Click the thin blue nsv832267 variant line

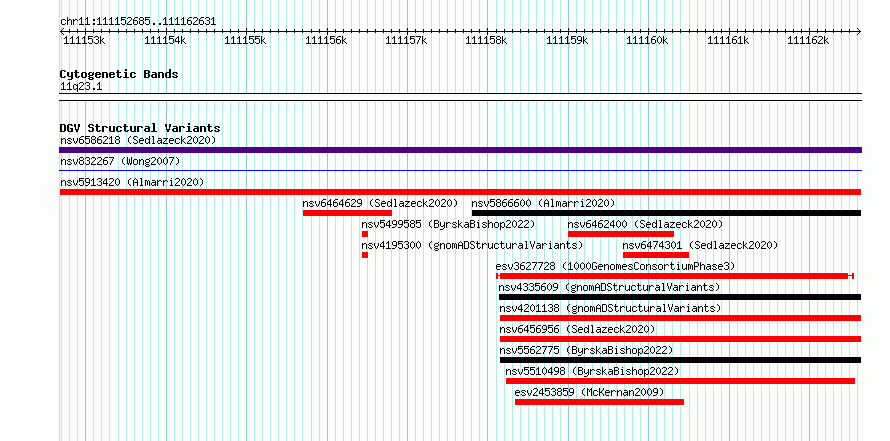click(x=460, y=170)
